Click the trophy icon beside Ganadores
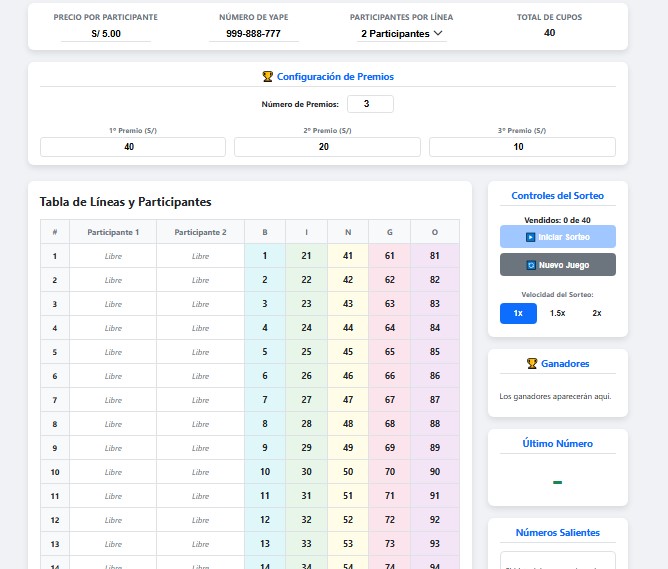The height and width of the screenshot is (569, 668). (x=532, y=364)
